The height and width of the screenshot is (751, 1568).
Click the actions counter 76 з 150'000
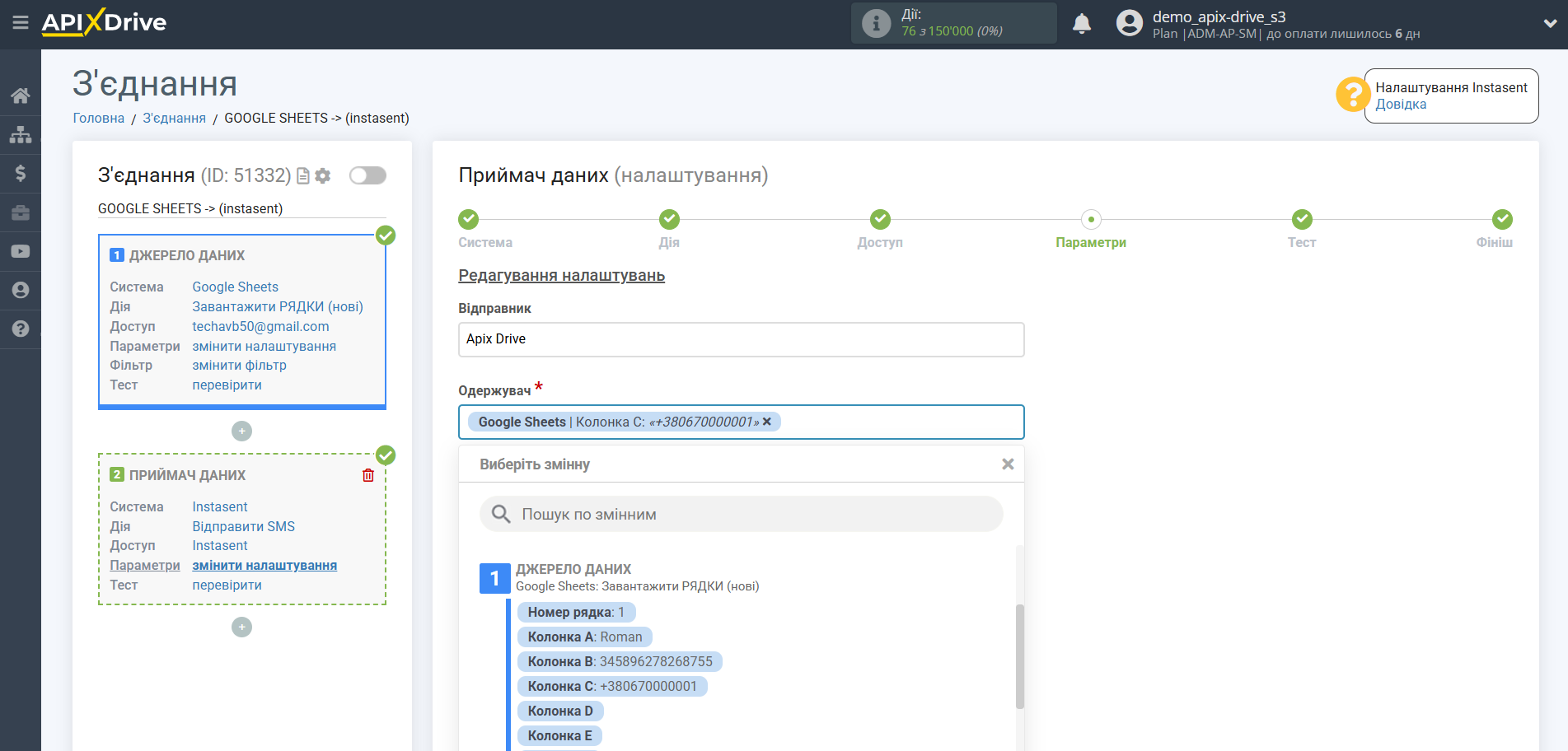pyautogui.click(x=952, y=31)
